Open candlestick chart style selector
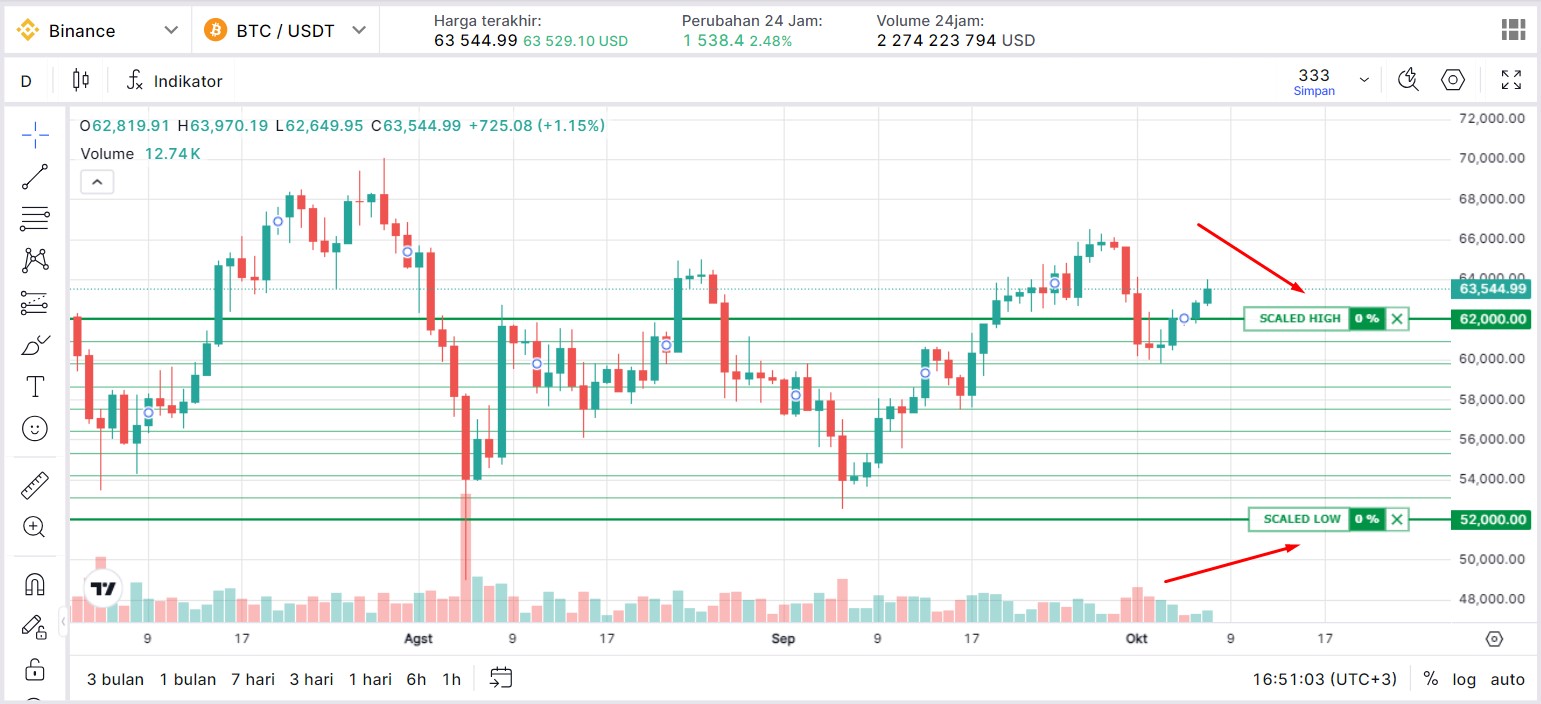Viewport: 1541px width, 704px height. [x=81, y=80]
